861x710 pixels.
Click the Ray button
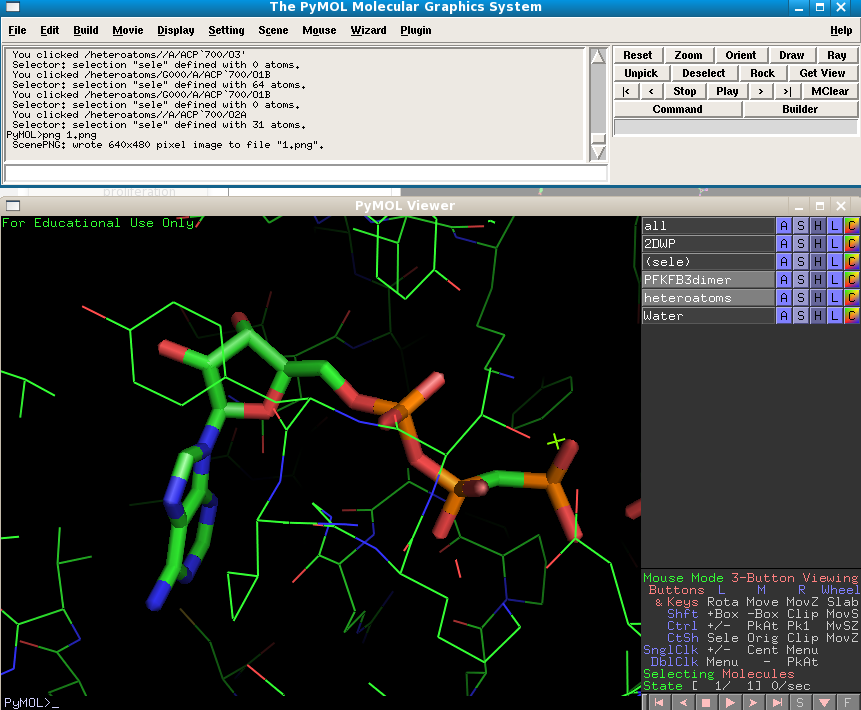click(838, 56)
